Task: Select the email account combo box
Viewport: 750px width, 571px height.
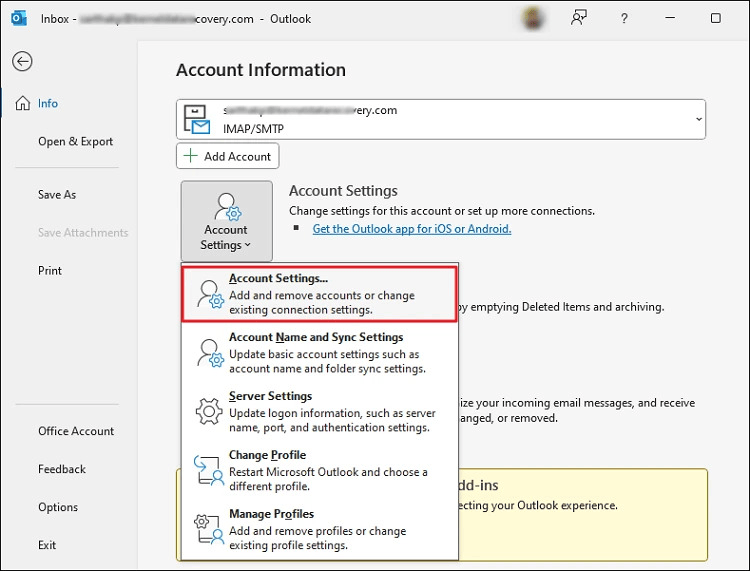Action: (441, 120)
